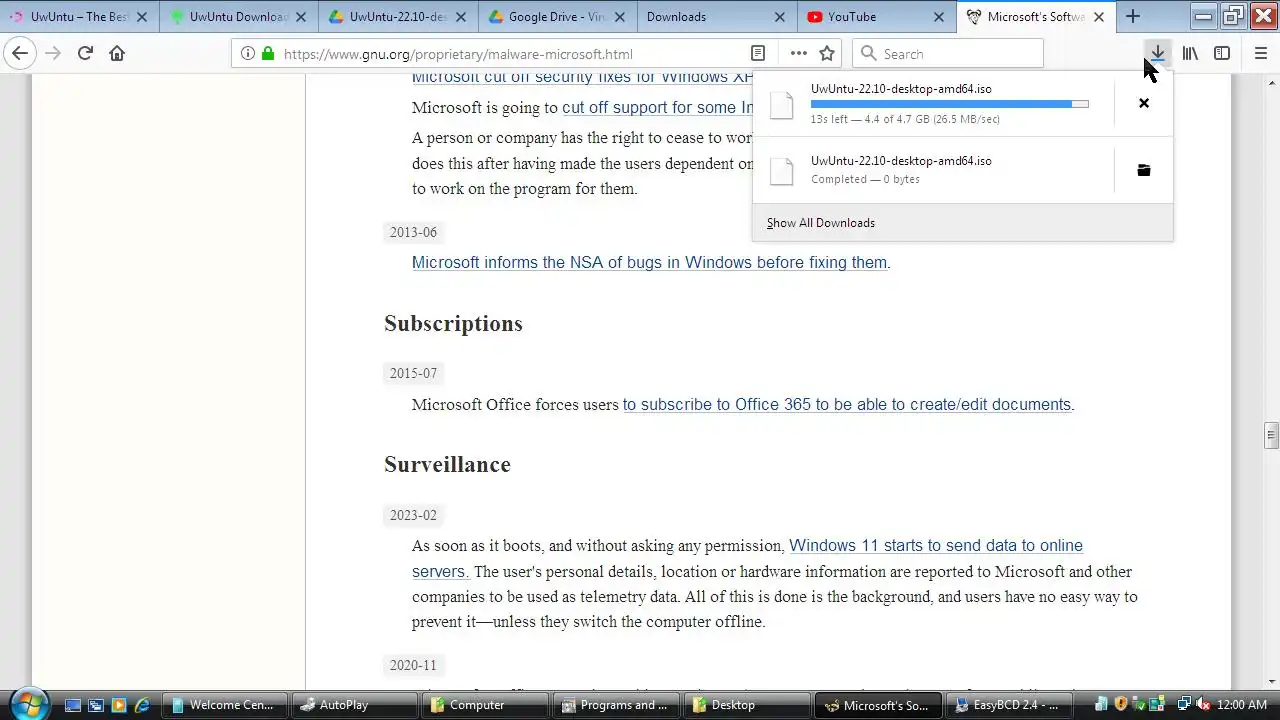Open a new browser tab
Image resolution: width=1280 pixels, height=720 pixels.
[x=1133, y=16]
